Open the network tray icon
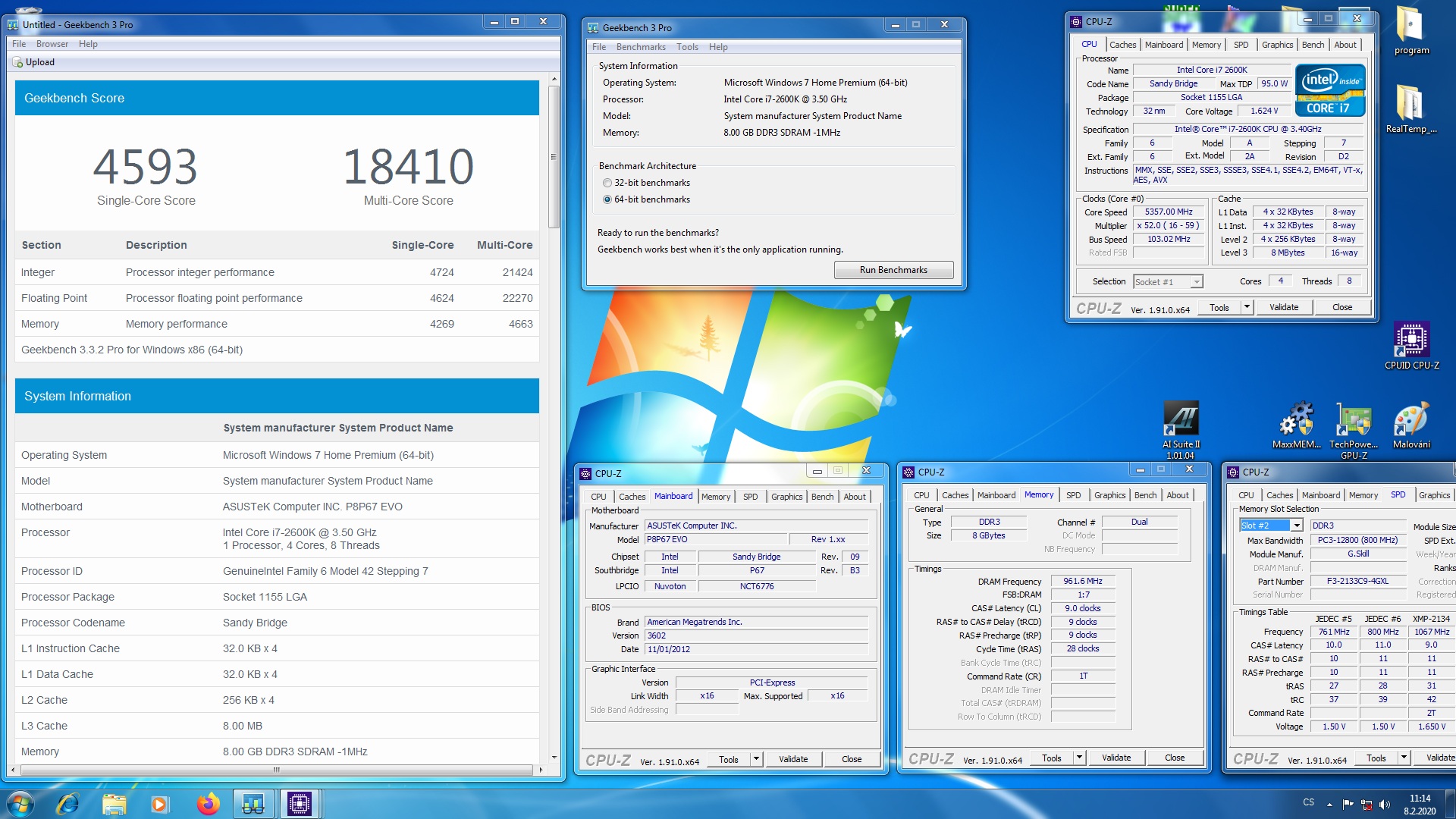Viewport: 1456px width, 819px height. (x=1367, y=804)
